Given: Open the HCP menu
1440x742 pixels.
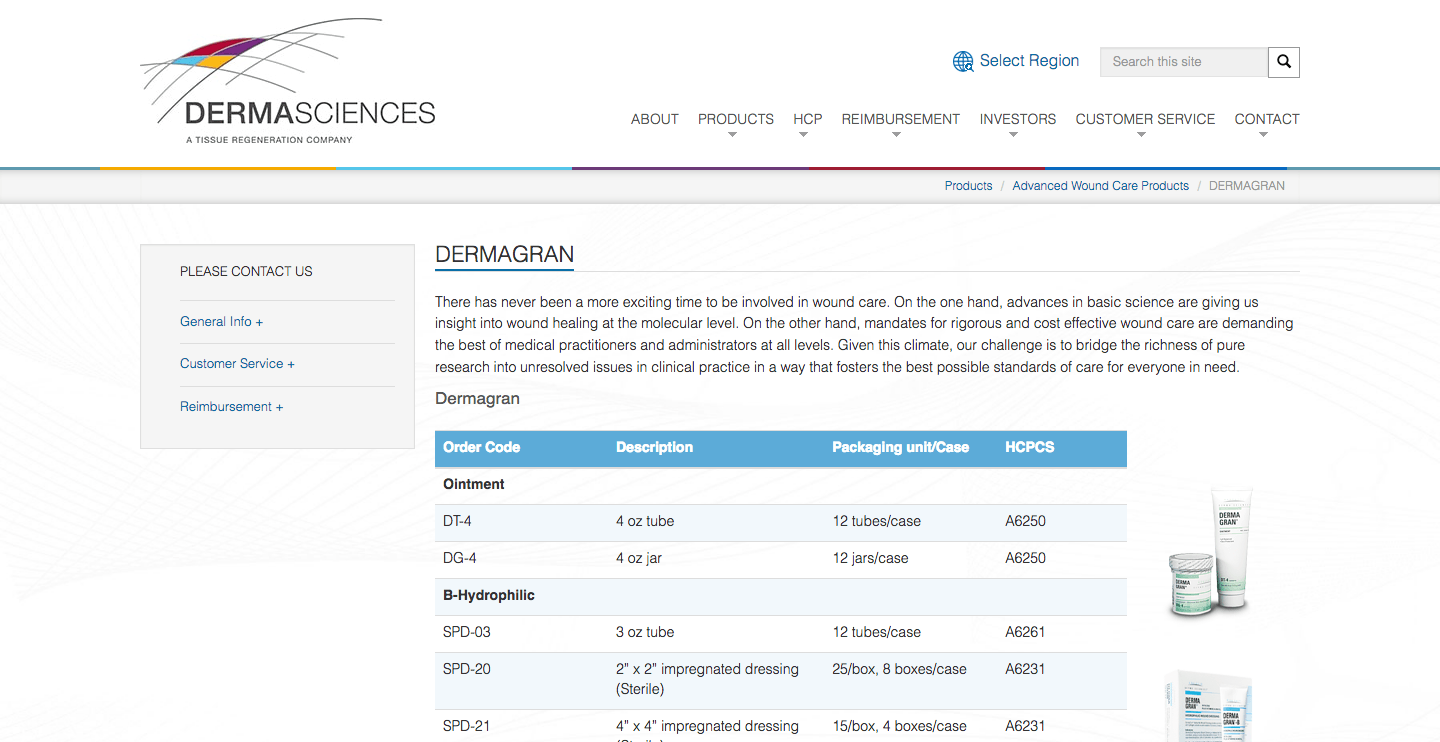Looking at the screenshot, I should click(808, 119).
